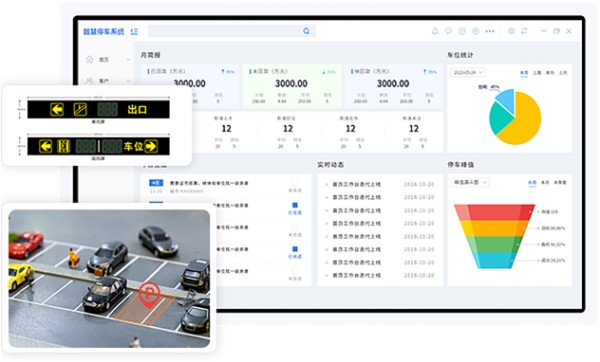The width and height of the screenshot is (600, 362).
Task: Click the play circle icon in top bar
Action: pyautogui.click(x=475, y=31)
